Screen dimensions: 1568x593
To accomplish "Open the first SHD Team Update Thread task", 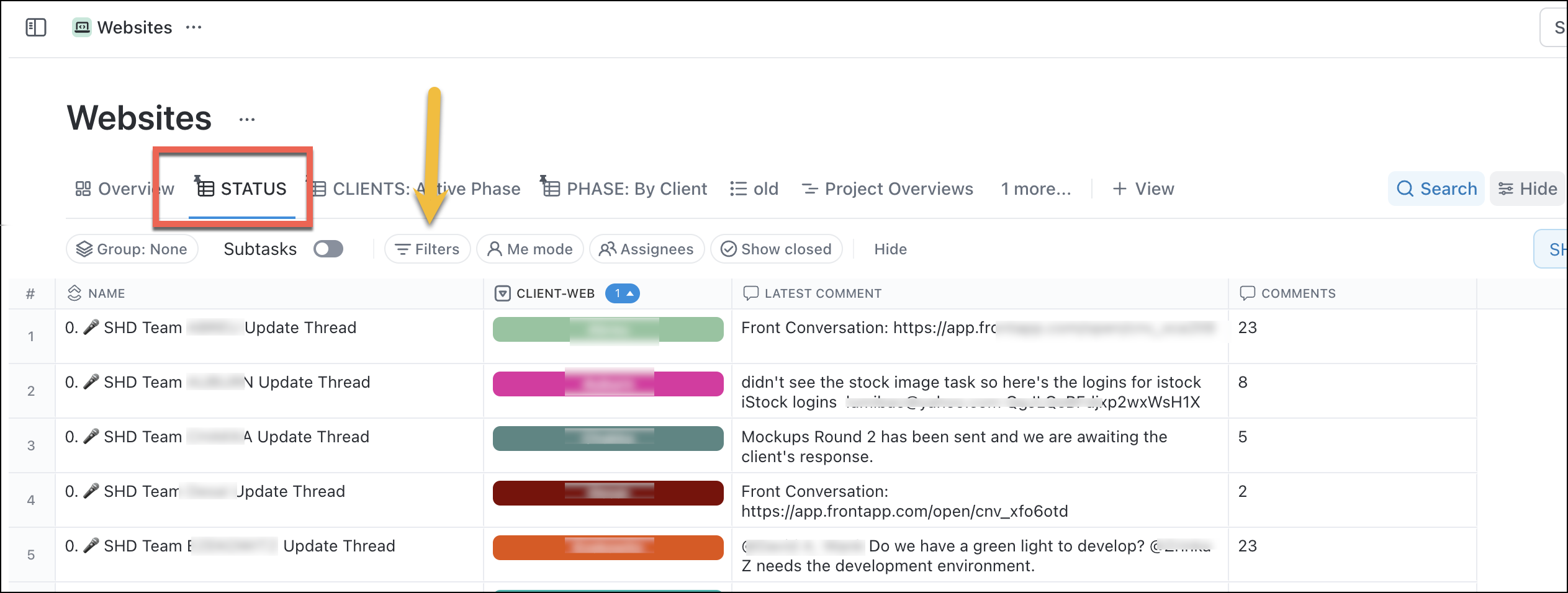I will (211, 328).
